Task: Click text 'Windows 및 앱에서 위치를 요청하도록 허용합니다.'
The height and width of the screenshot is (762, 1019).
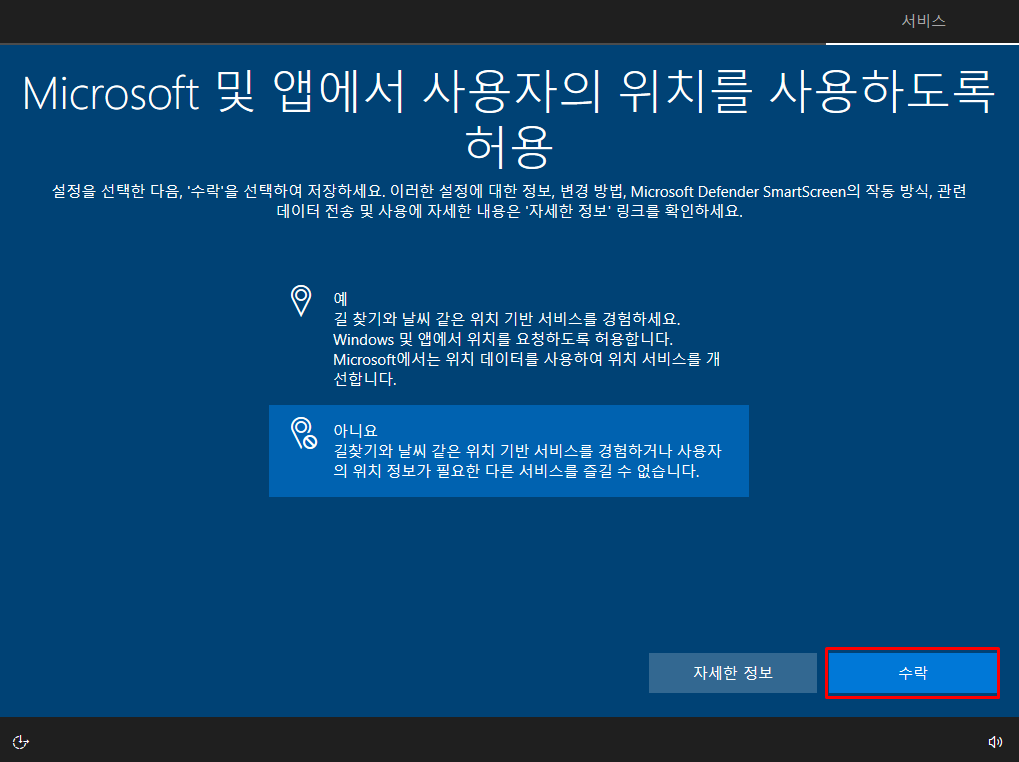Action: coord(502,339)
